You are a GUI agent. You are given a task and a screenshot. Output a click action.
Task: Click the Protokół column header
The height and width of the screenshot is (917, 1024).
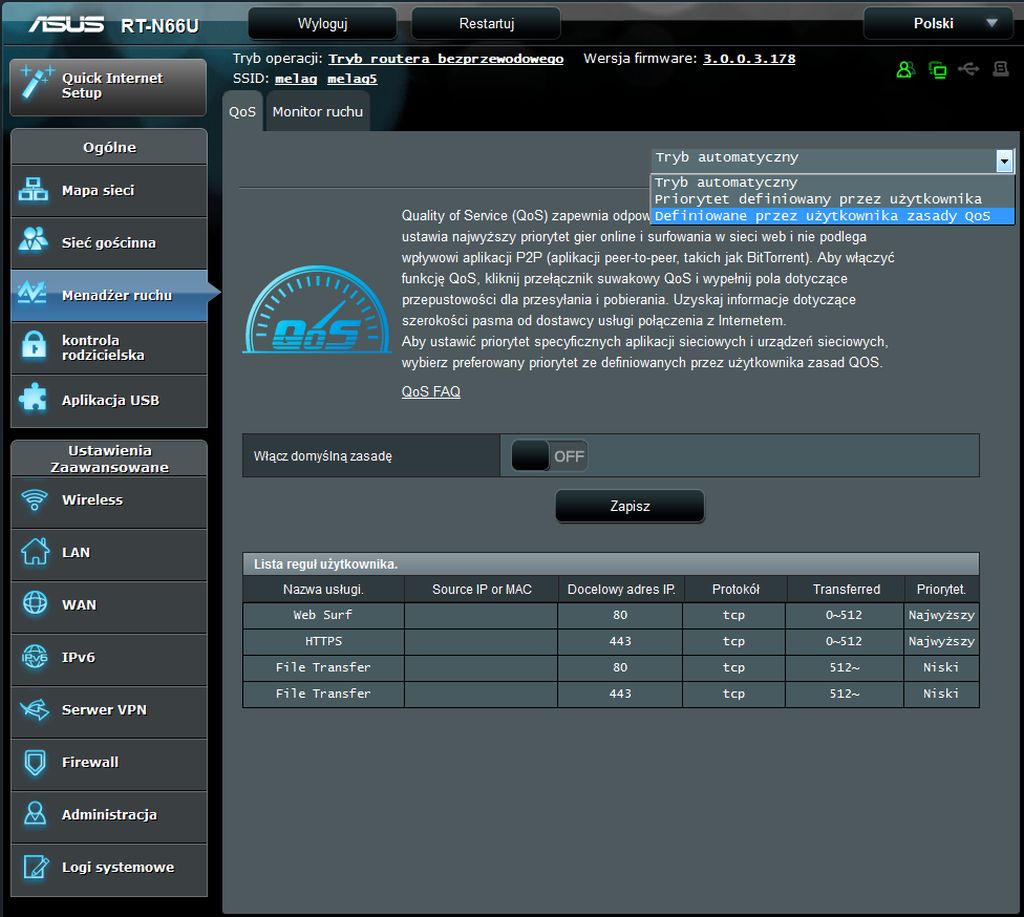tap(735, 589)
